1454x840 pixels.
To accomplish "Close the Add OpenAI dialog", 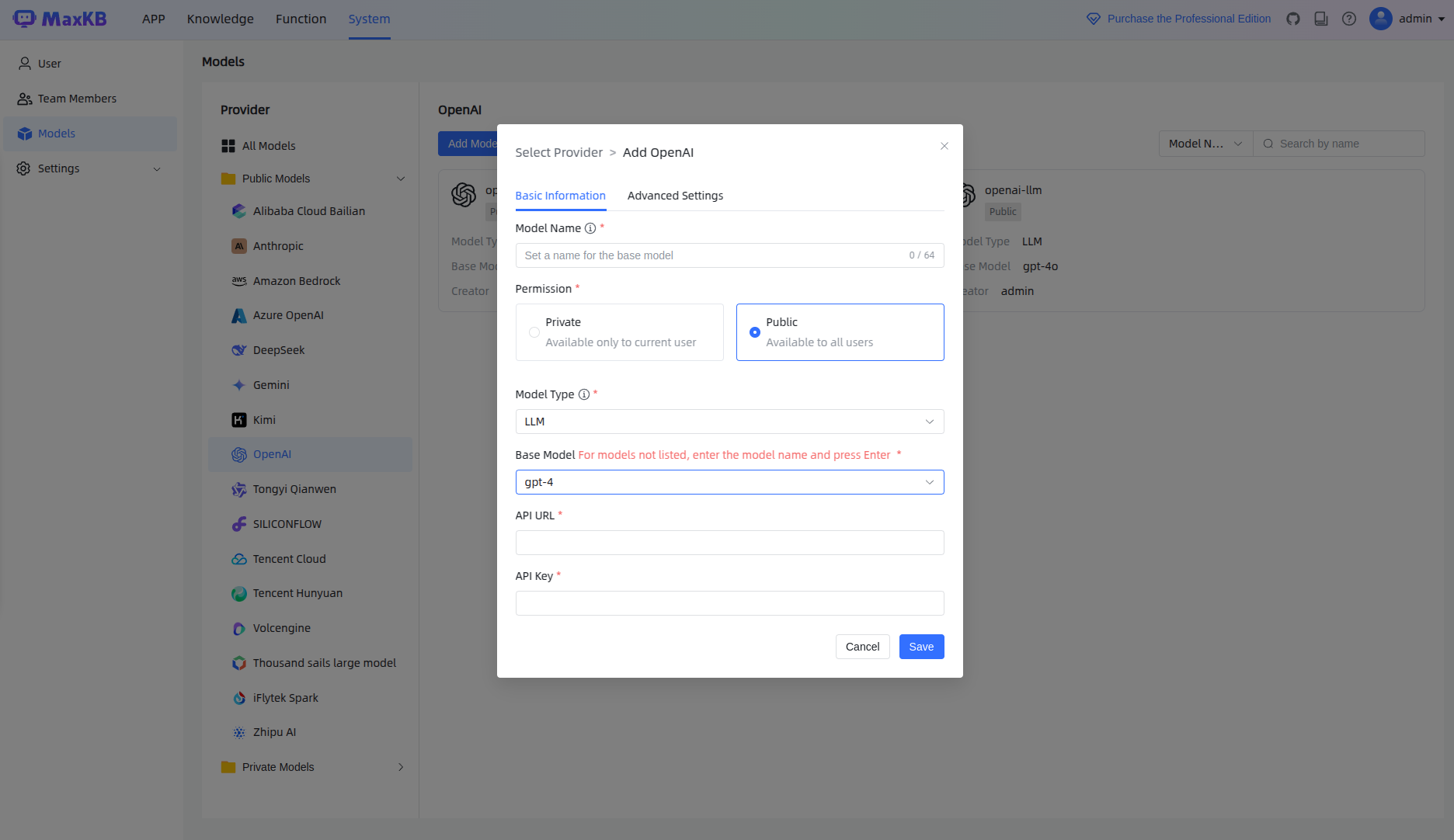I will coord(944,146).
